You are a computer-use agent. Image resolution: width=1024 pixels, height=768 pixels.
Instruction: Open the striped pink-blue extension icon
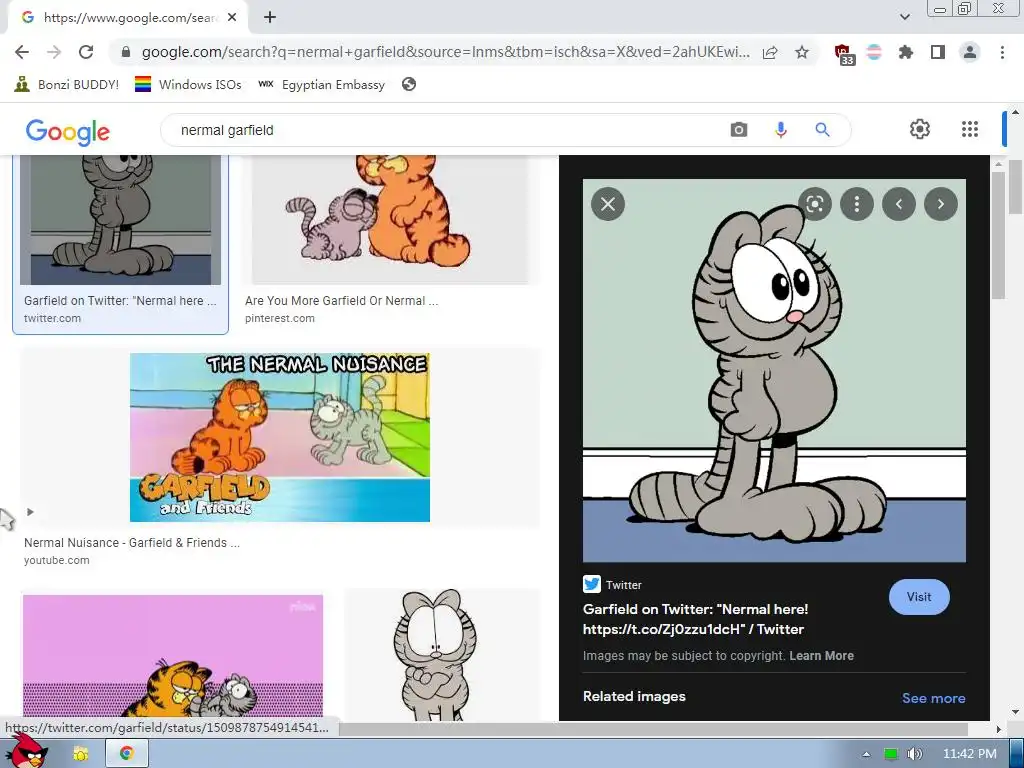tap(874, 52)
